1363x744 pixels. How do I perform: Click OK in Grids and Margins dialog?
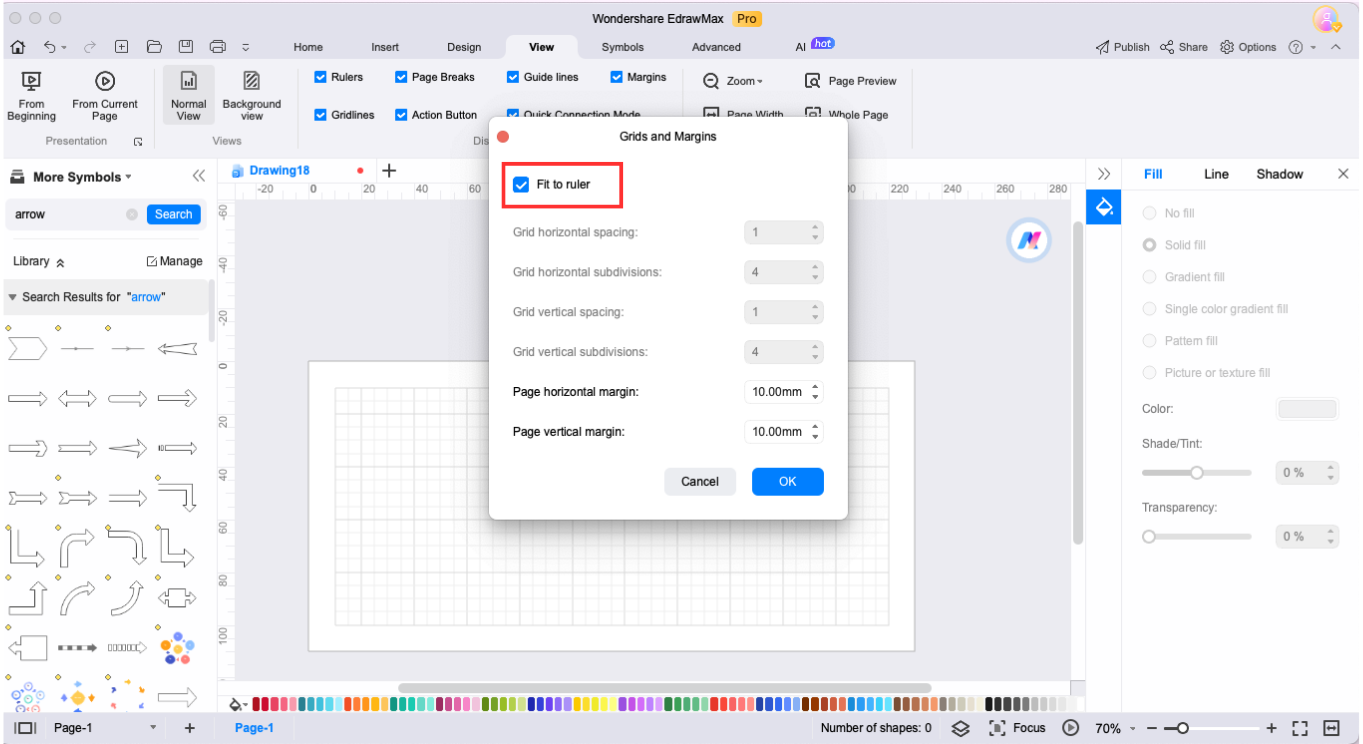pos(788,481)
